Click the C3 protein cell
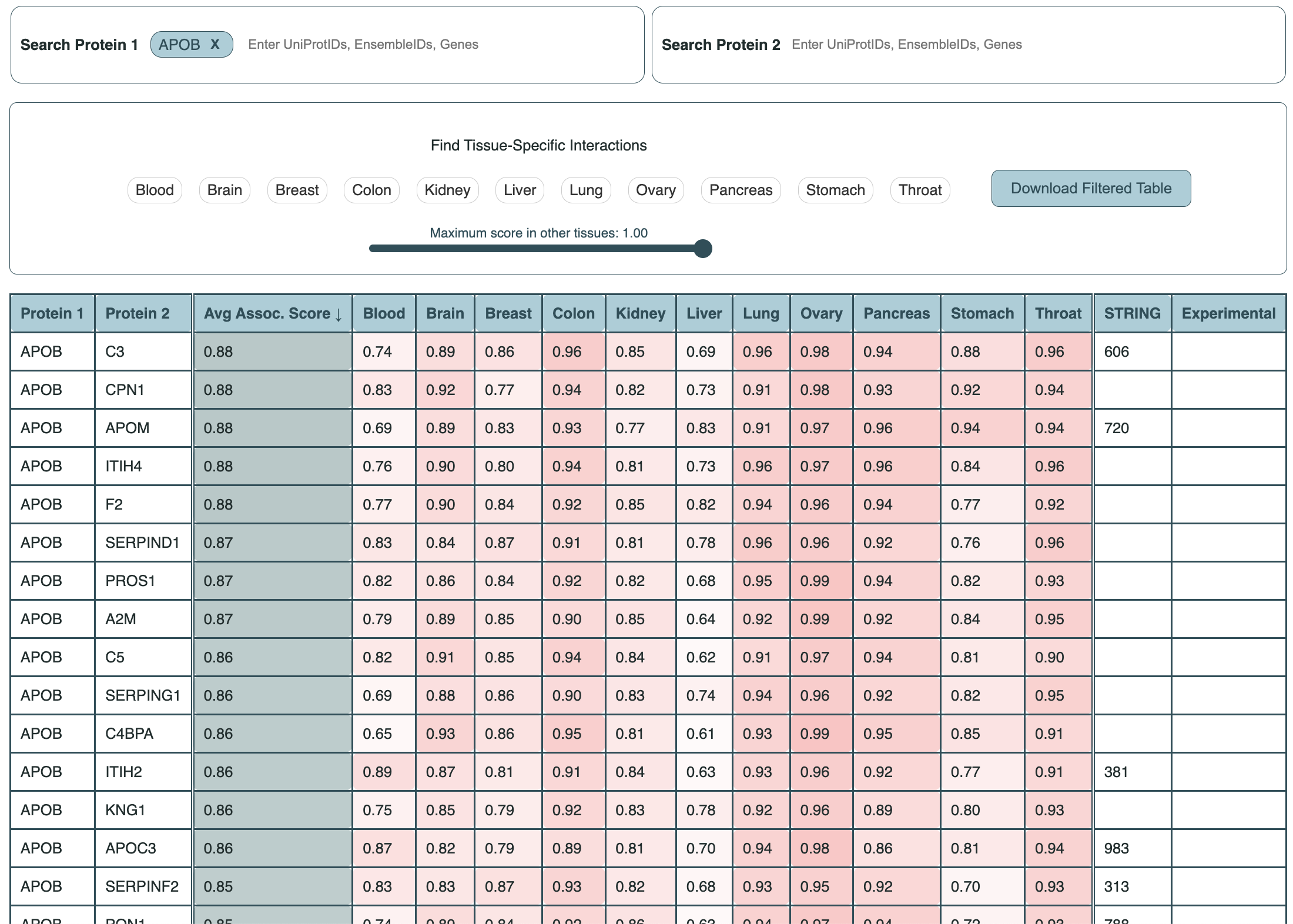Viewport: 1293px width, 924px height. 115,351
